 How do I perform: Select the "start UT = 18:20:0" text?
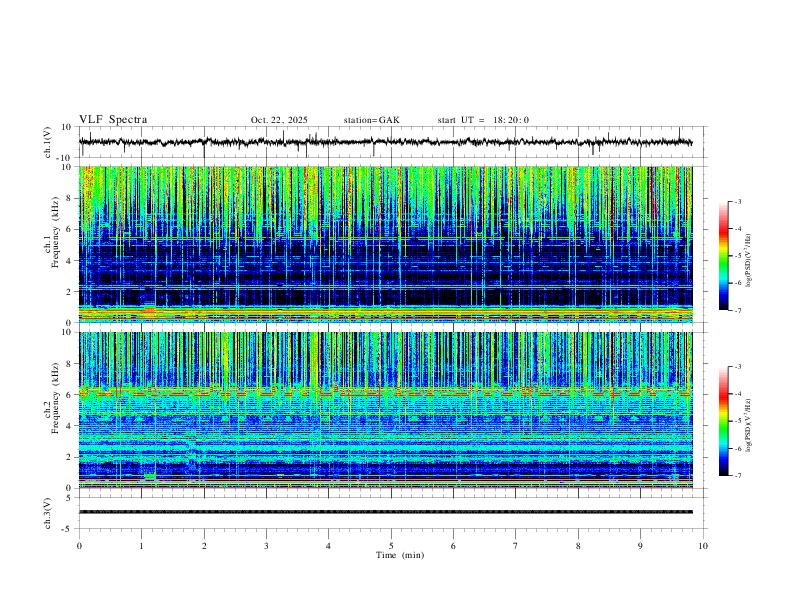483,120
